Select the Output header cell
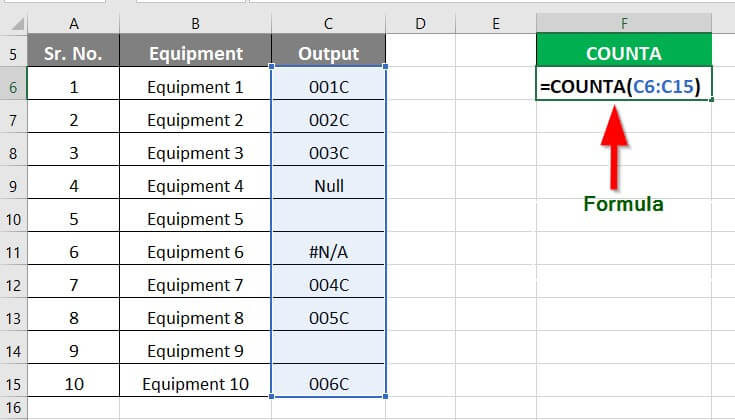This screenshot has width=735, height=420. coord(329,53)
